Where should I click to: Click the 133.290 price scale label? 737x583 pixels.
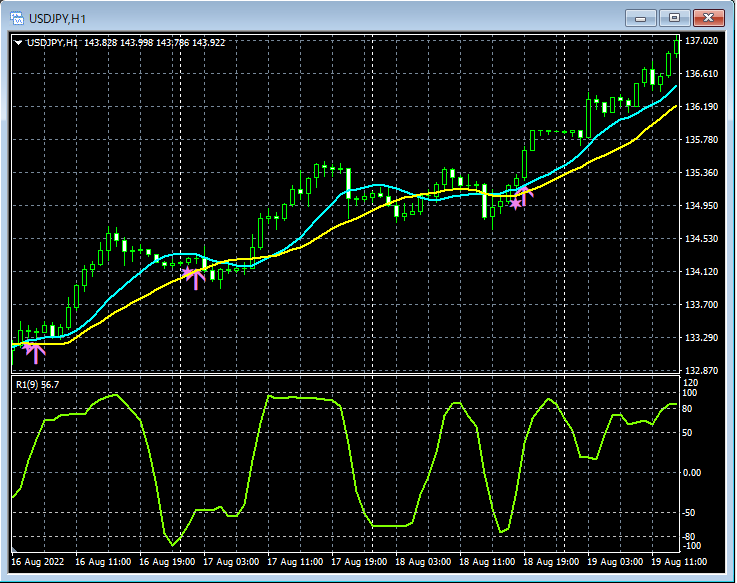click(x=702, y=338)
